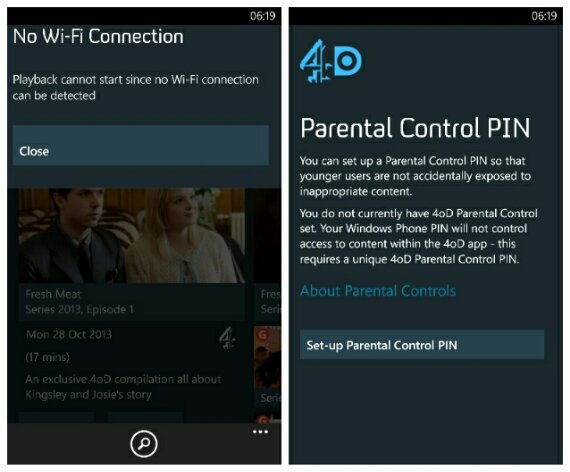Tap the (17 mins) duration text
This screenshot has width=570, height=472.
[x=47, y=357]
